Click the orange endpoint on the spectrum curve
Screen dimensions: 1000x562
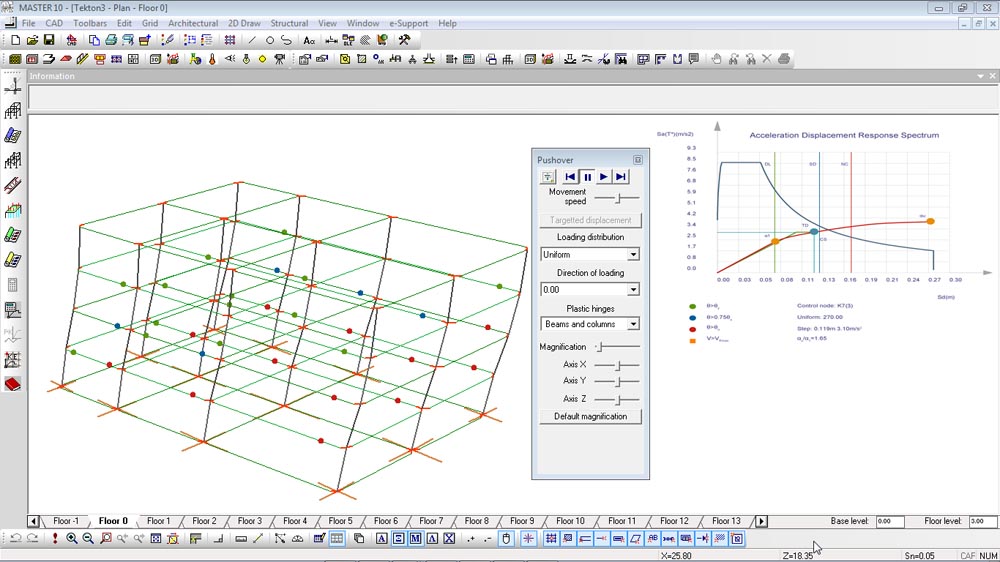(930, 221)
